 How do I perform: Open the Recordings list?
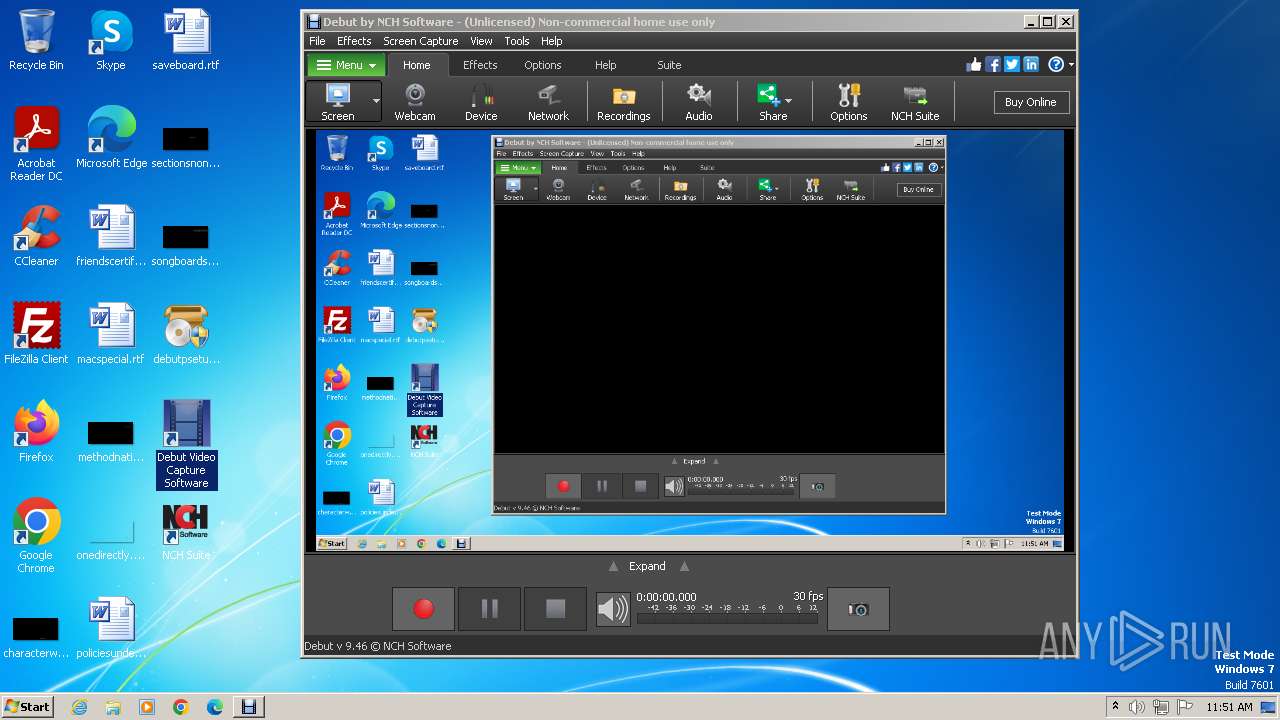(x=624, y=102)
